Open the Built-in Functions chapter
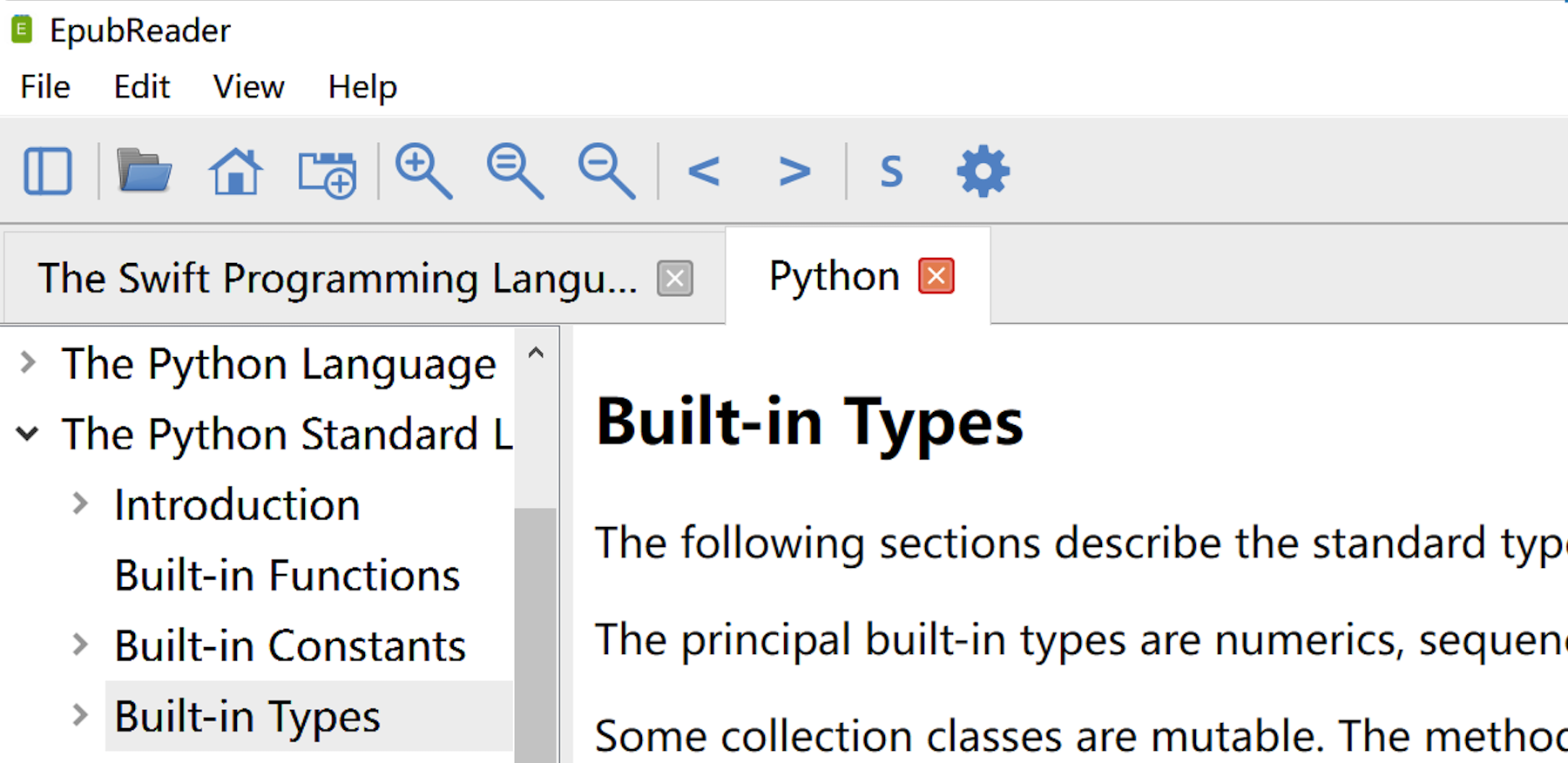Viewport: 1568px width, 763px height. [x=287, y=576]
